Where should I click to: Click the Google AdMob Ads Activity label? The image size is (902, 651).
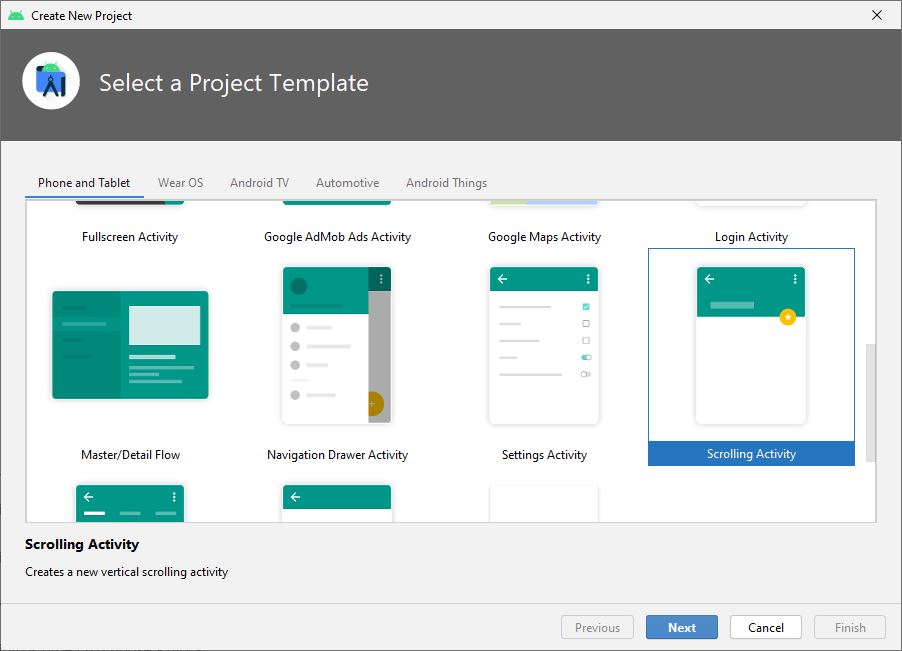338,237
